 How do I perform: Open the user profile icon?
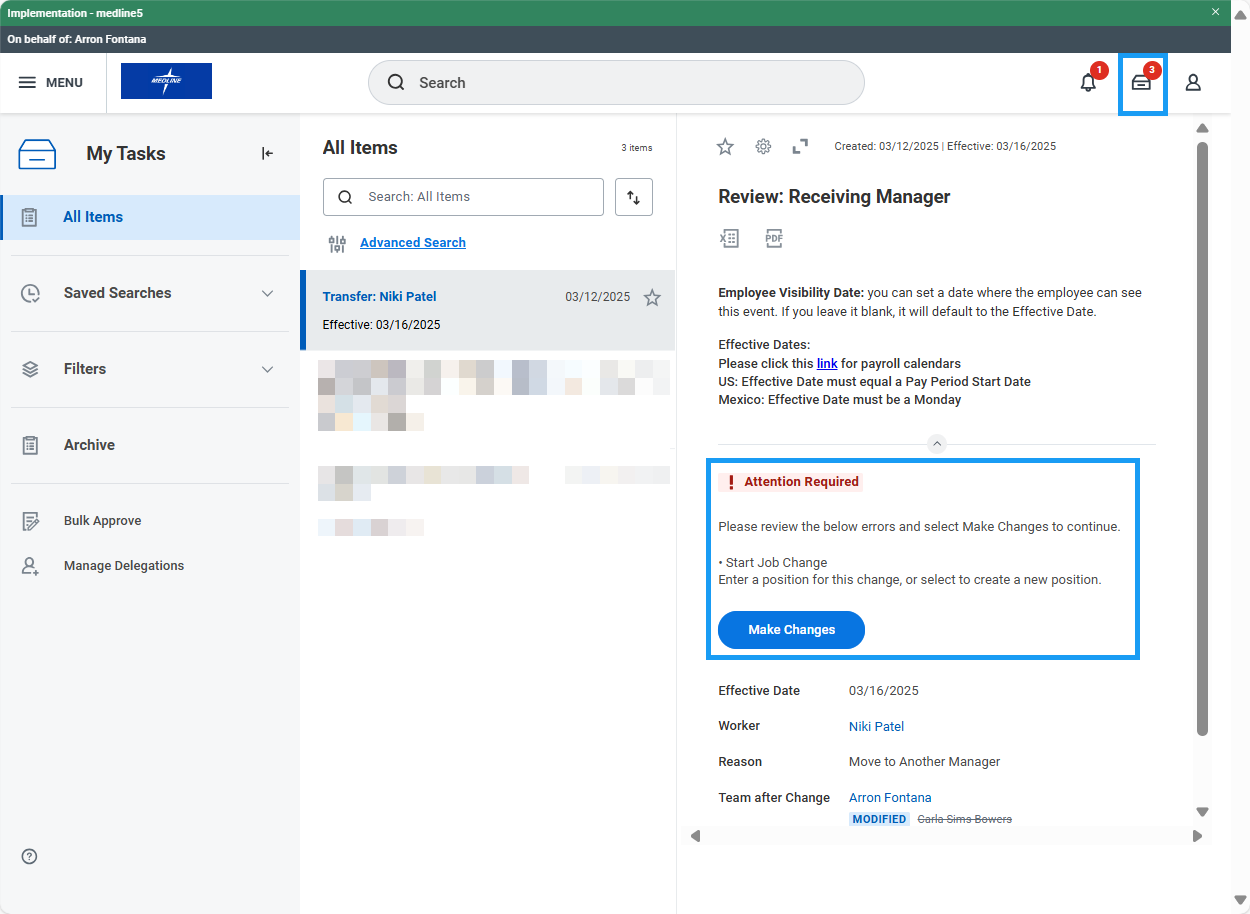(1193, 83)
